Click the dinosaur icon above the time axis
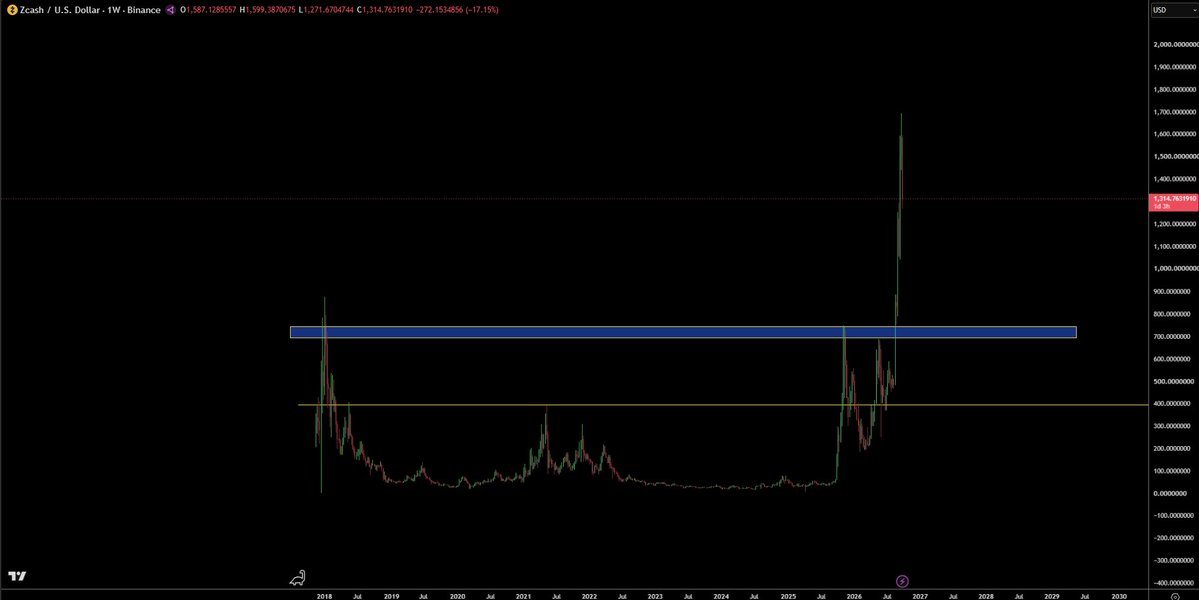The image size is (1199, 600). [x=297, y=578]
